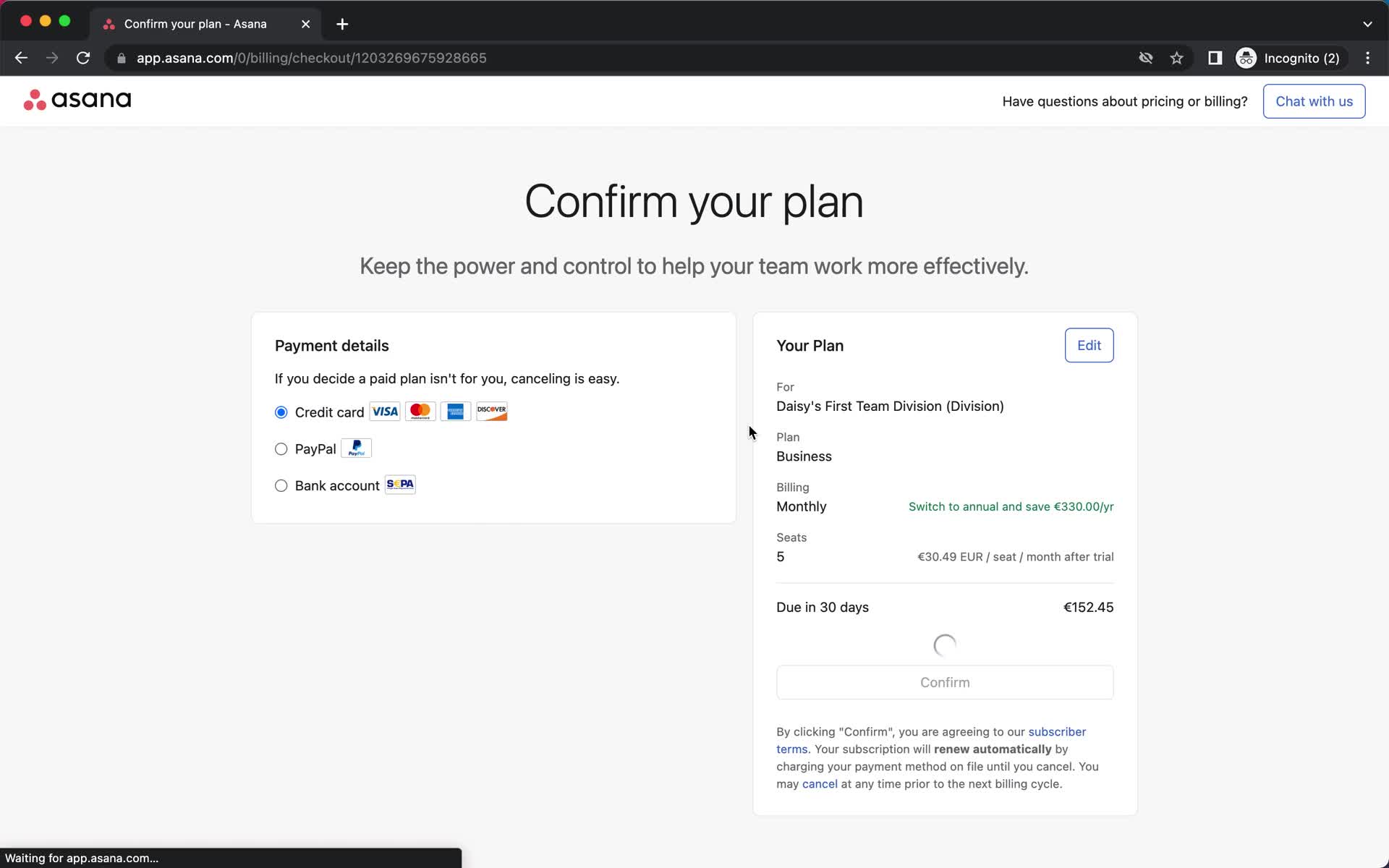Select the Bank account radio option
1389x868 pixels.
tap(281, 486)
